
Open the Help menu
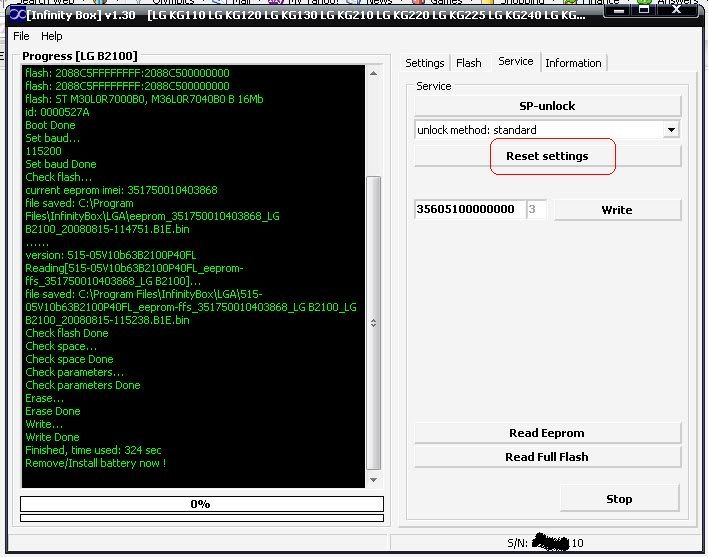52,36
